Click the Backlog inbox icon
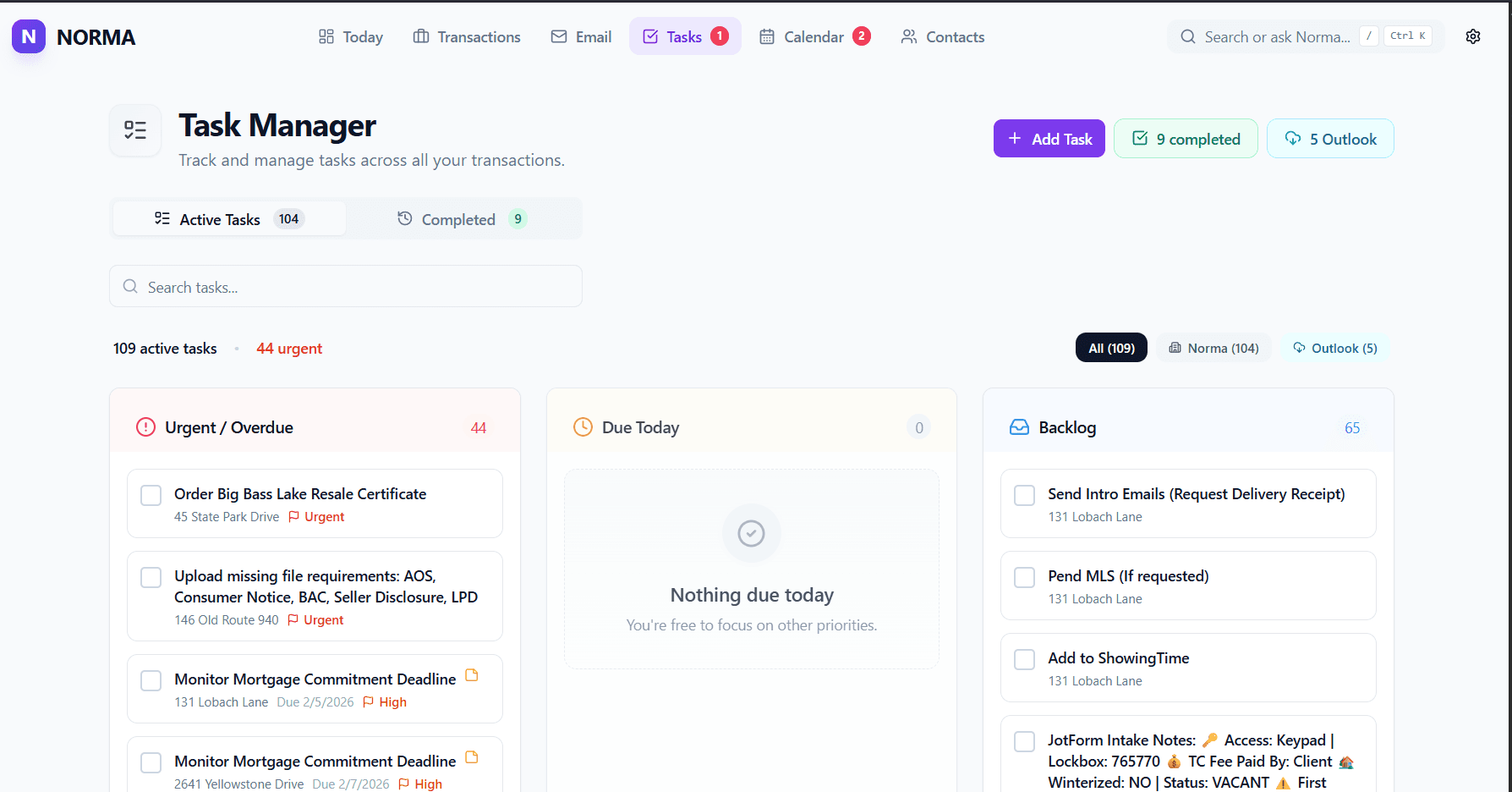The height and width of the screenshot is (792, 1512). coord(1018,427)
